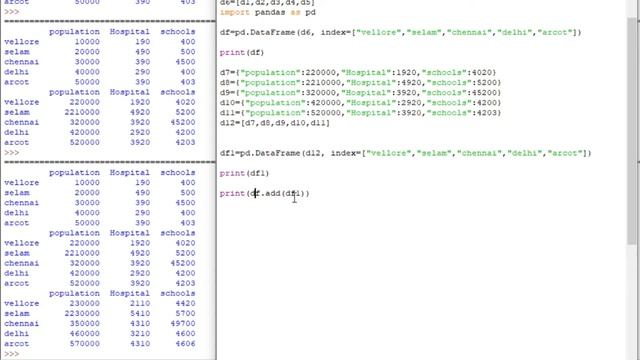This screenshot has width=640, height=360.
Task: Click Hospital value 5410 in shell
Action: [x=140, y=313]
